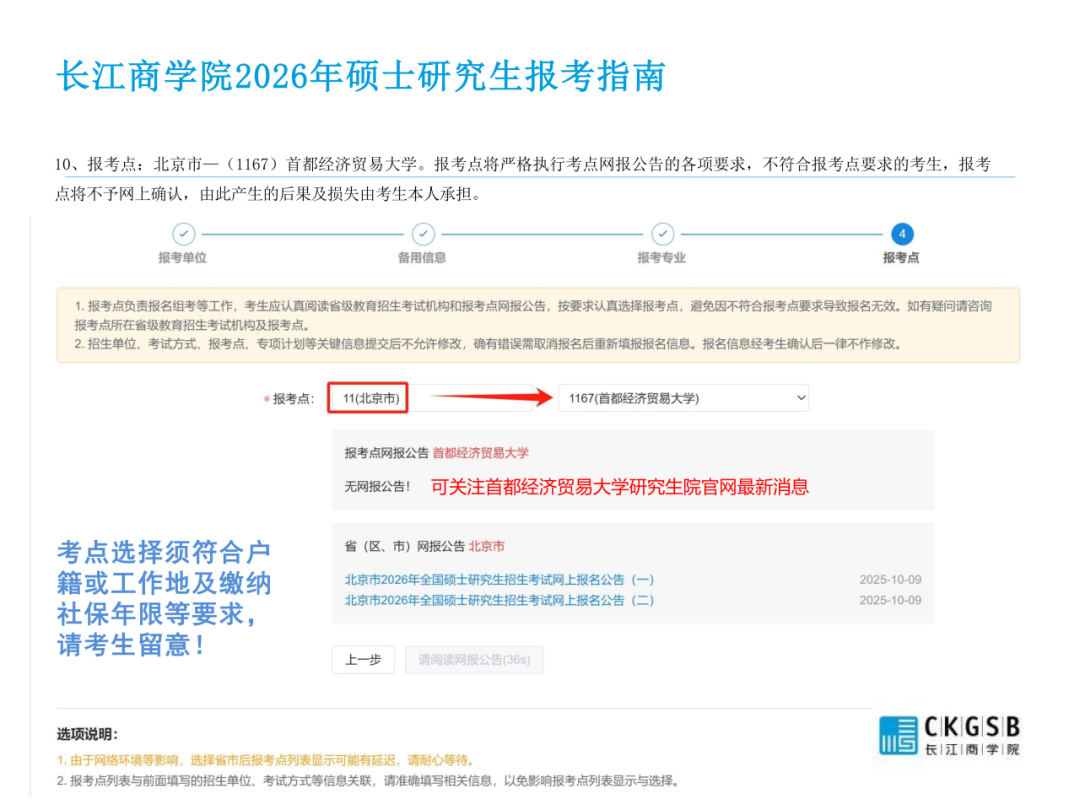The width and height of the screenshot is (1080, 810).
Task: Select the step 4 numbered circle
Action: (x=901, y=234)
